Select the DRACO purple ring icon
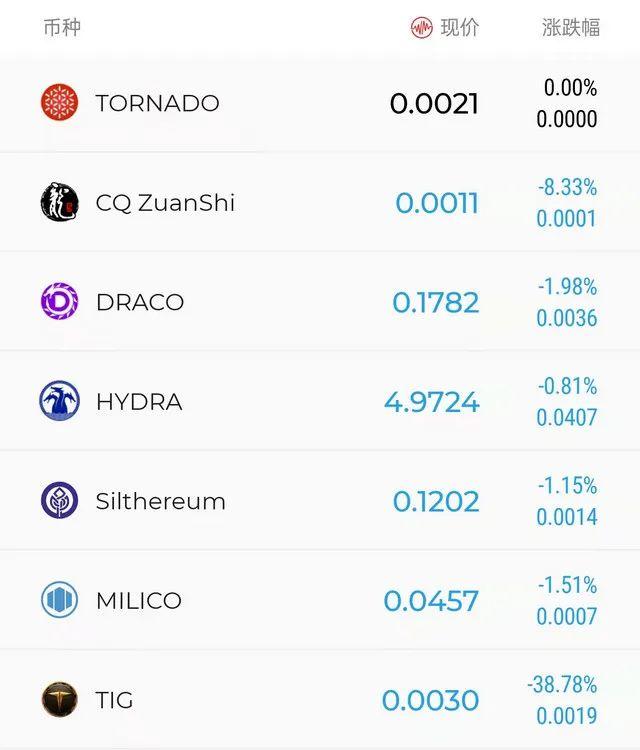This screenshot has width=640, height=750. [59, 302]
